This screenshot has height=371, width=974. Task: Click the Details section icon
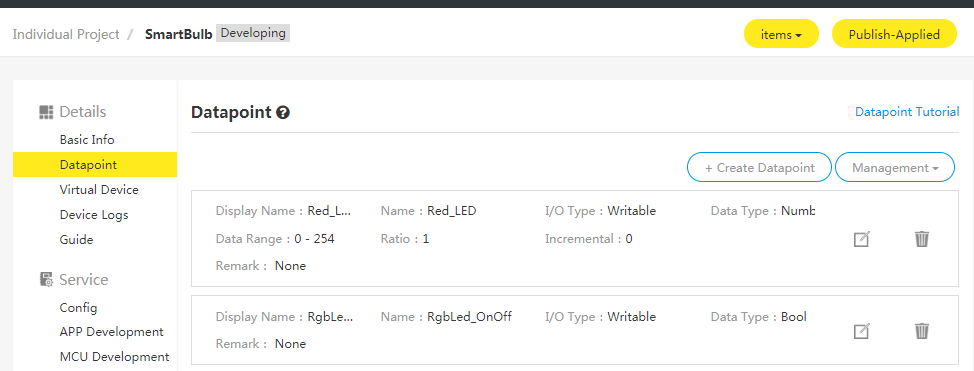(x=46, y=112)
